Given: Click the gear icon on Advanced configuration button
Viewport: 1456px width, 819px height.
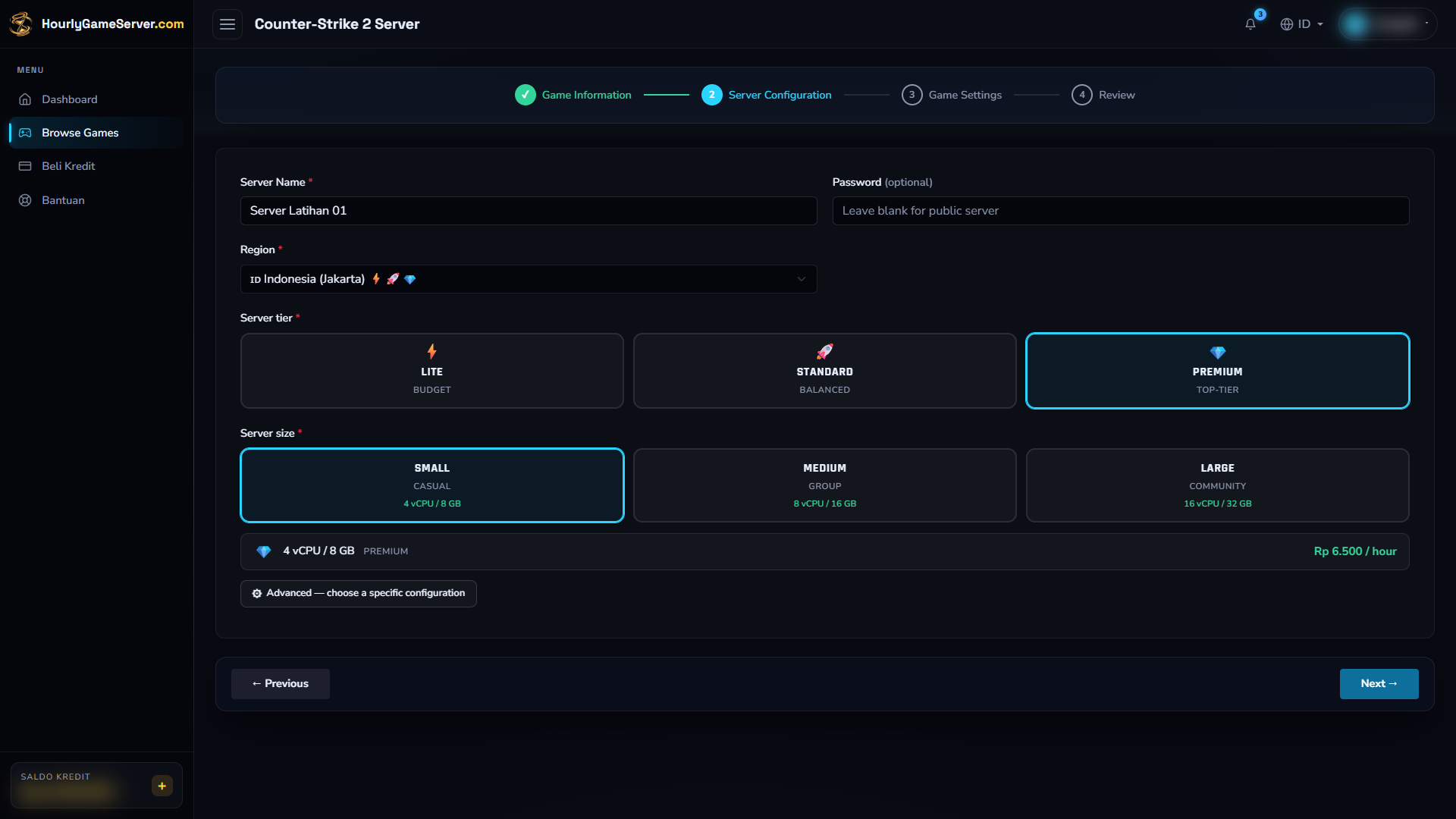Looking at the screenshot, I should click(x=257, y=593).
